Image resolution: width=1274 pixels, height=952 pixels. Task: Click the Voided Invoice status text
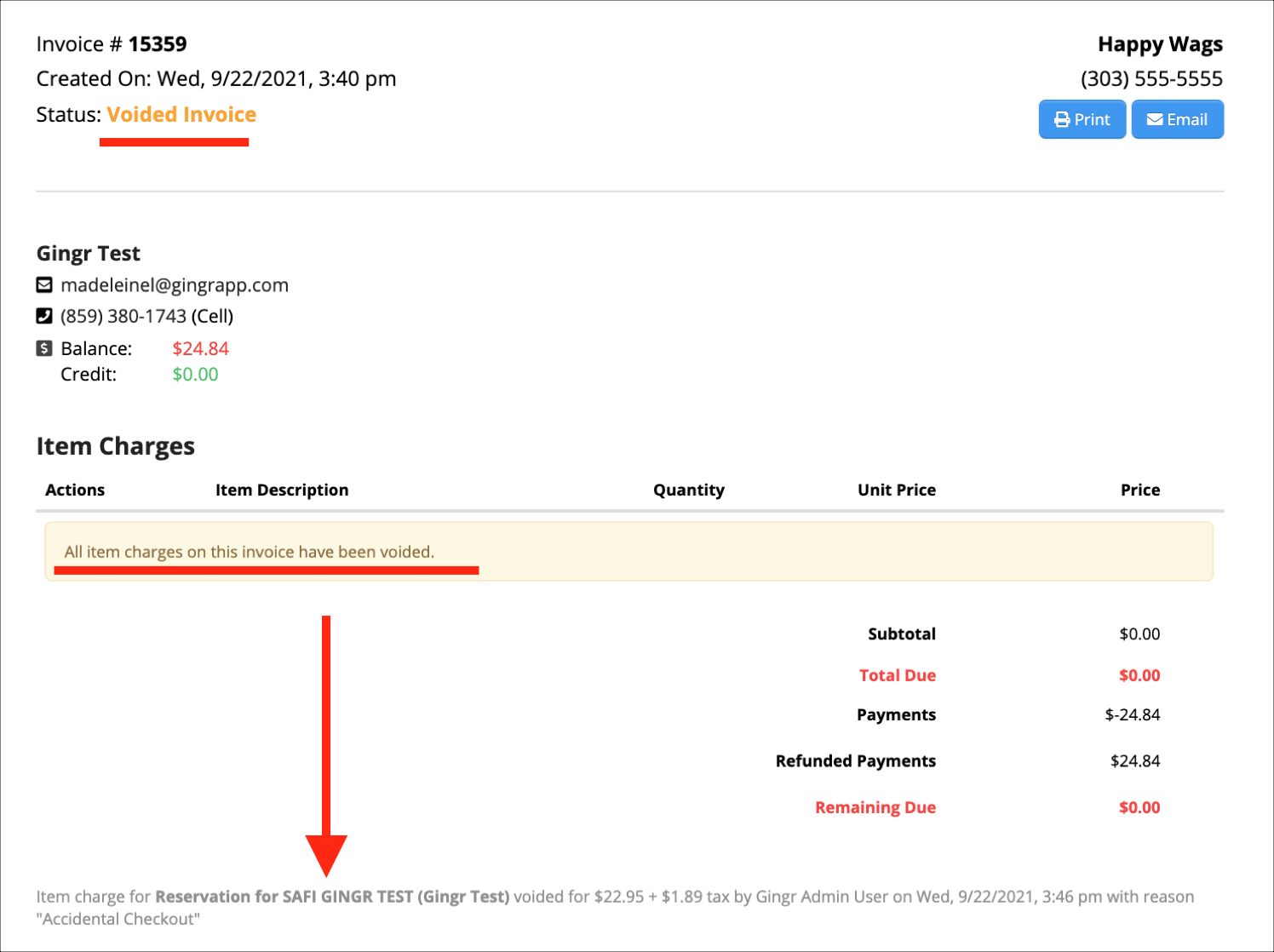[181, 115]
